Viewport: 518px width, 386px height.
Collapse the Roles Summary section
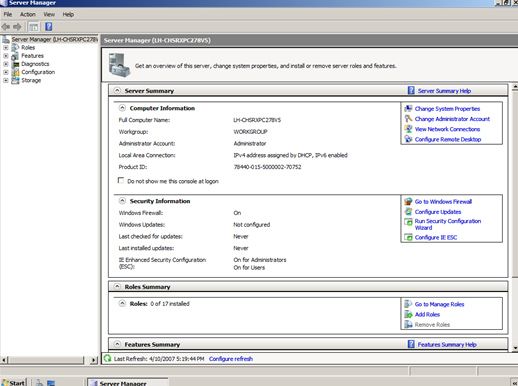pos(117,286)
